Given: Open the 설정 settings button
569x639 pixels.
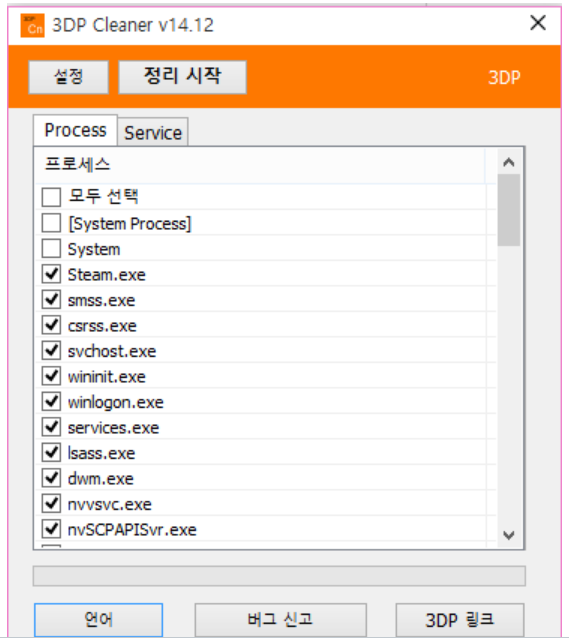Looking at the screenshot, I should click(x=68, y=77).
